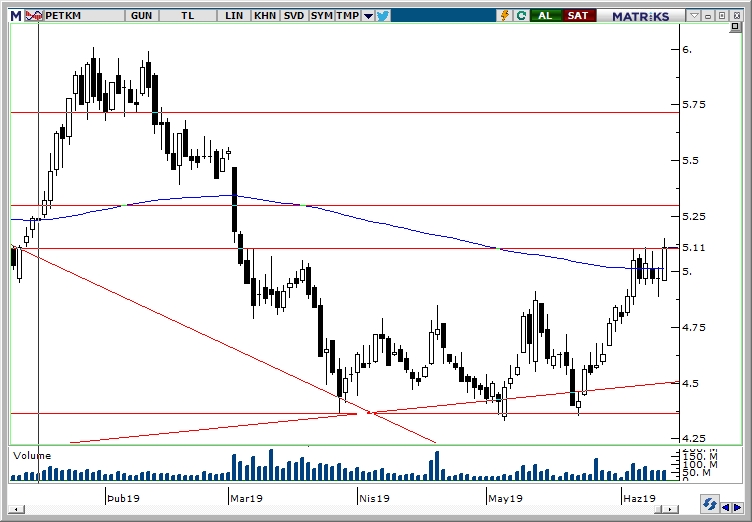Click the green C refresh icon
Viewport: 752px width, 522px height.
pos(521,16)
